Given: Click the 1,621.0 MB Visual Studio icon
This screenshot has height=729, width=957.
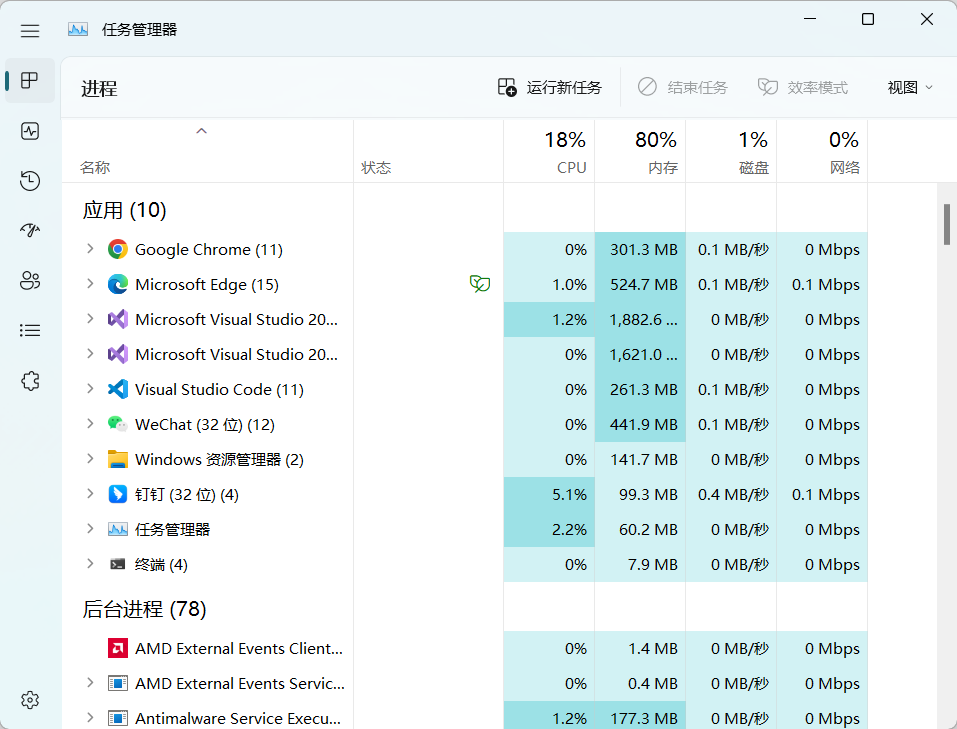Looking at the screenshot, I should pos(118,354).
